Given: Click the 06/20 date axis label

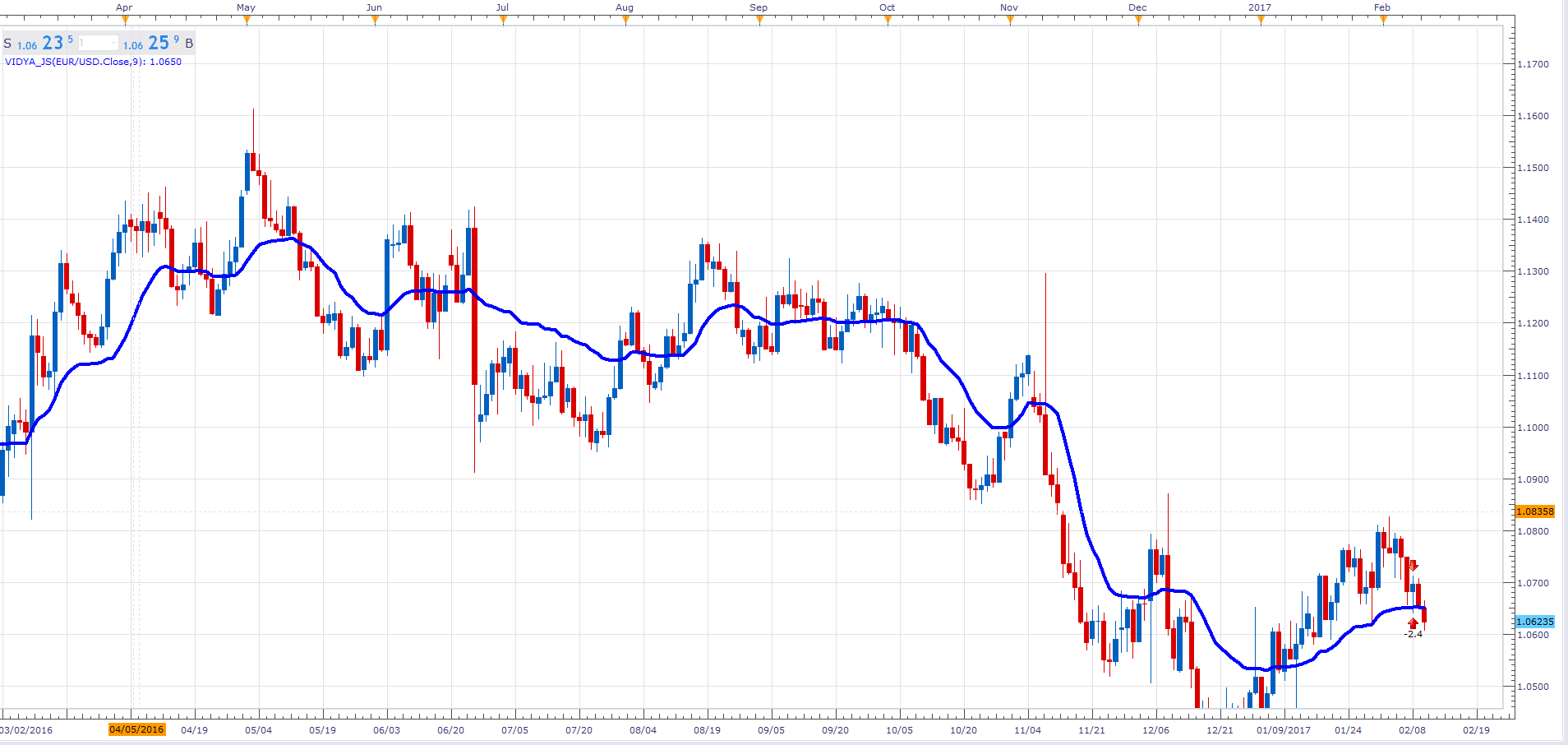Looking at the screenshot, I should 450,730.
